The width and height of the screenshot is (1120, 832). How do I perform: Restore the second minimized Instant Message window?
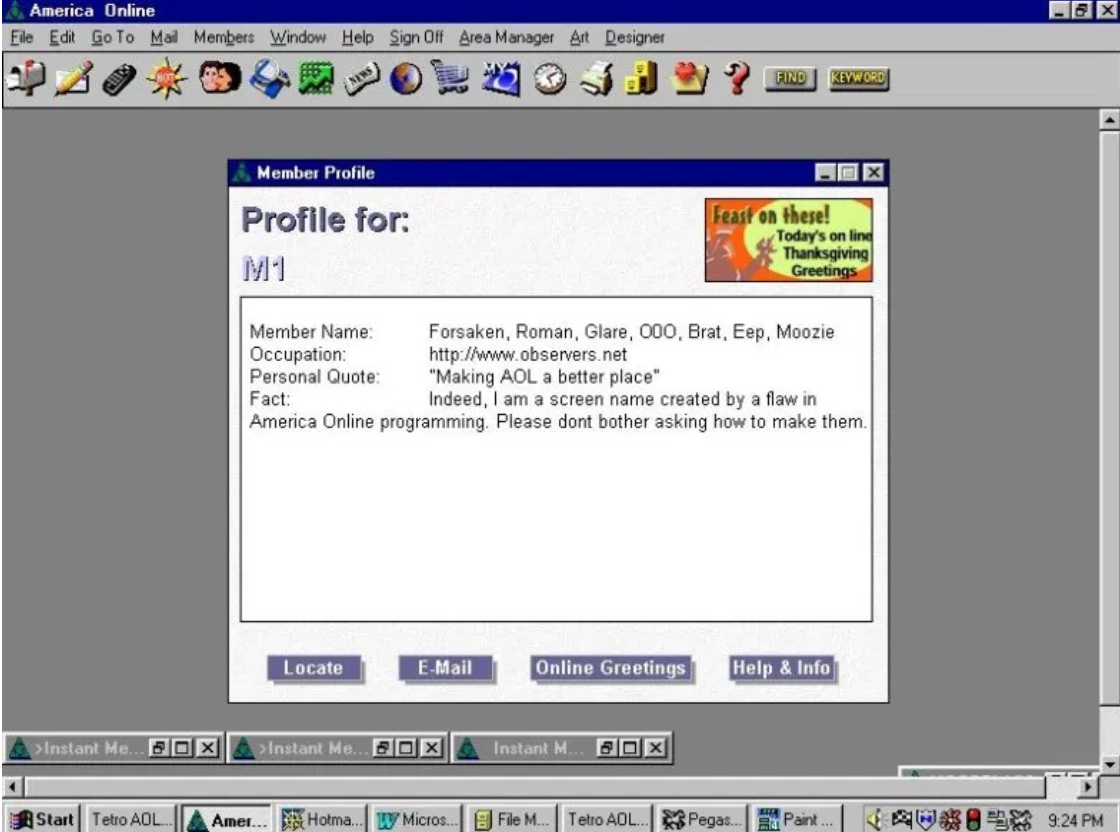click(383, 748)
